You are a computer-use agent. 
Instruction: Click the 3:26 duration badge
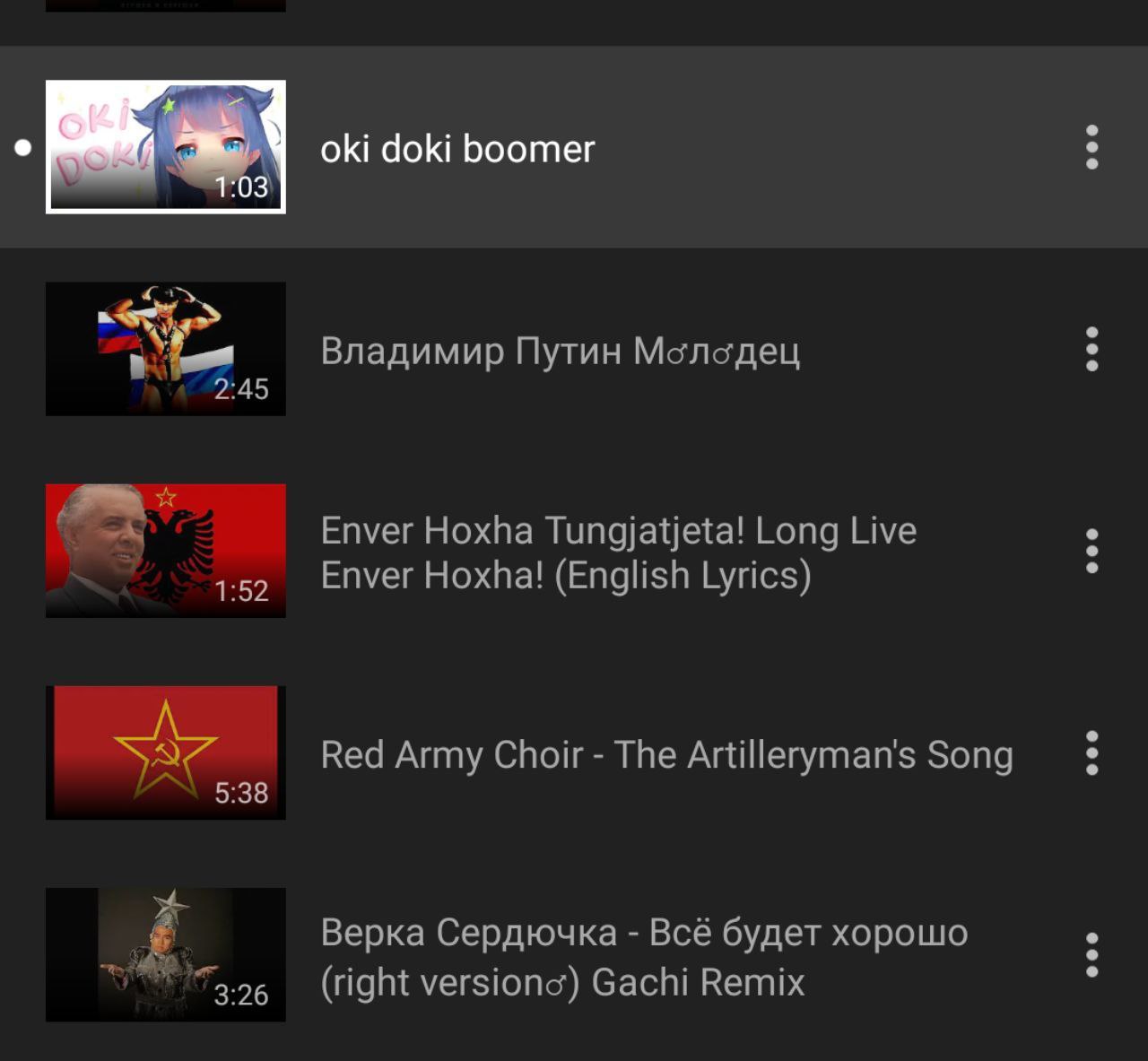[241, 995]
